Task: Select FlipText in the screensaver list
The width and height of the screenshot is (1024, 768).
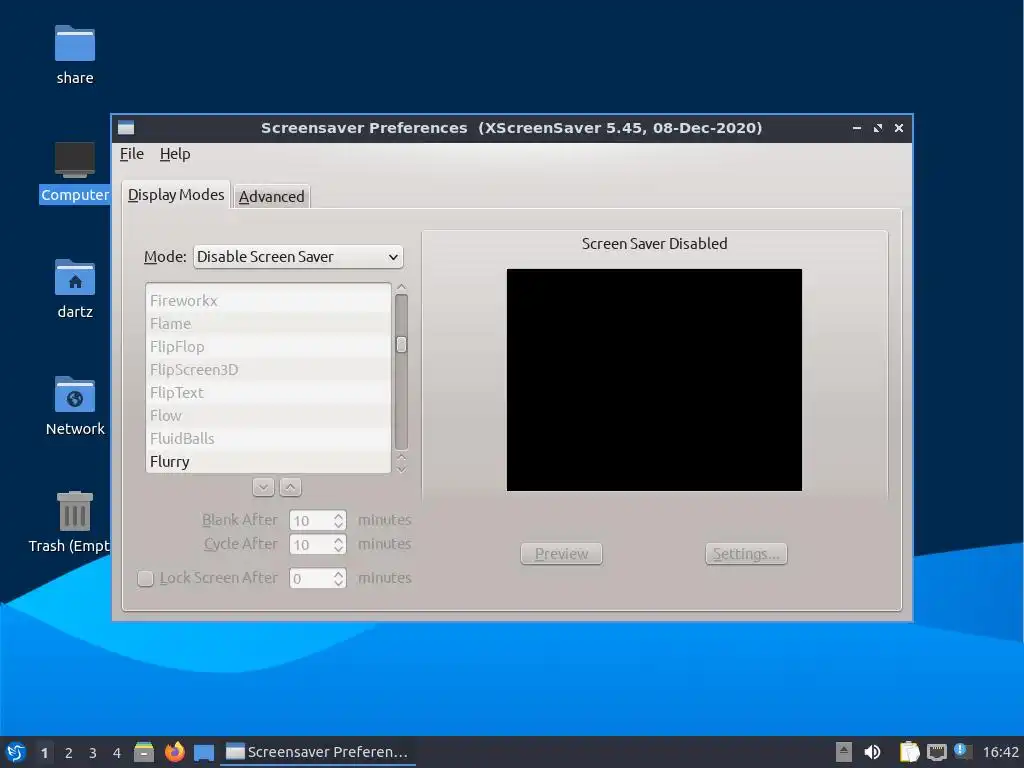Action: click(x=268, y=392)
